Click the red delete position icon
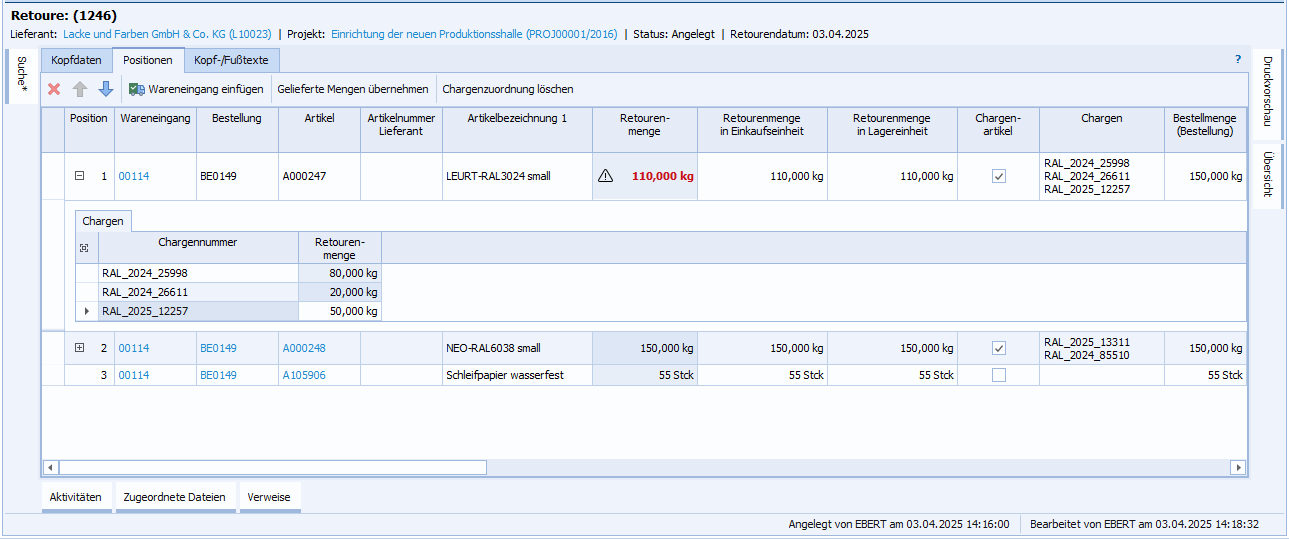 pos(54,89)
